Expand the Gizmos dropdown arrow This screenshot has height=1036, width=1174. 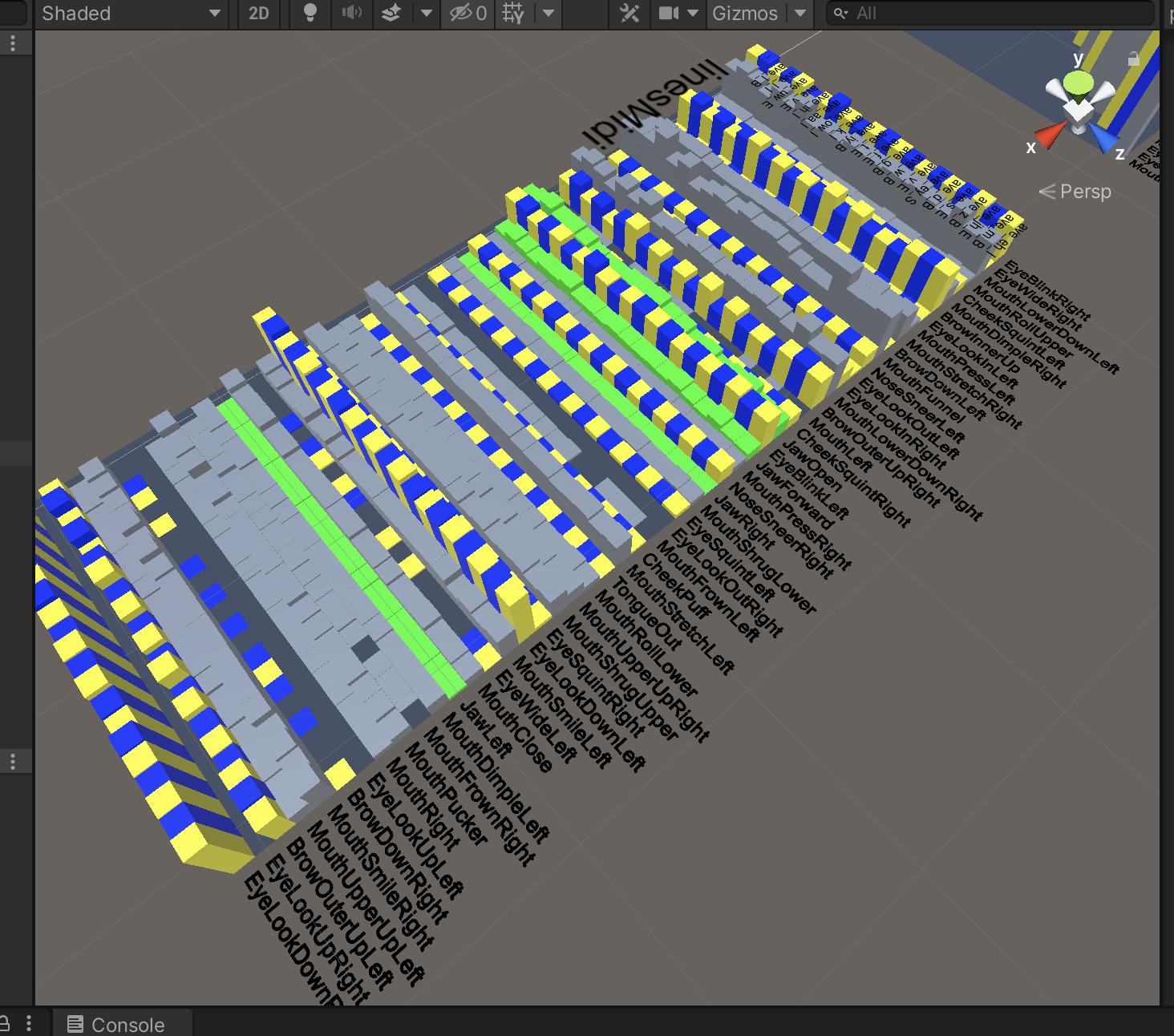(x=800, y=14)
